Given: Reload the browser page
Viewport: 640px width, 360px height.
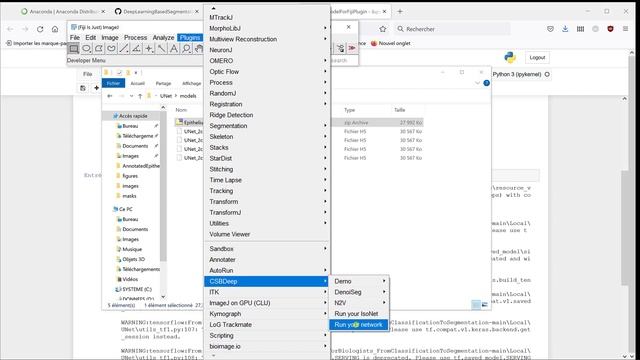Looking at the screenshot, I should (40, 29).
